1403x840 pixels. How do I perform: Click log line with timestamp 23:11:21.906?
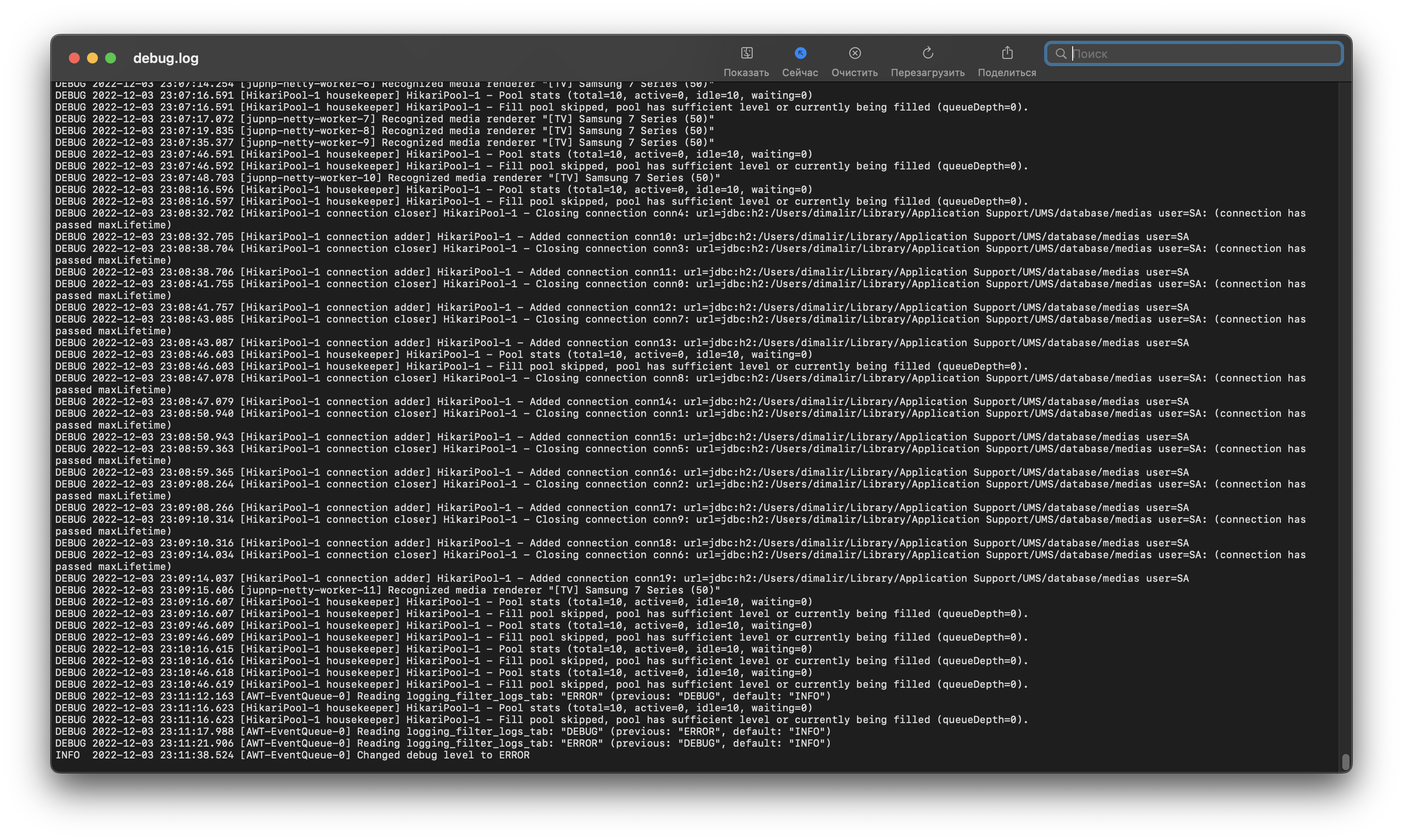click(x=443, y=743)
